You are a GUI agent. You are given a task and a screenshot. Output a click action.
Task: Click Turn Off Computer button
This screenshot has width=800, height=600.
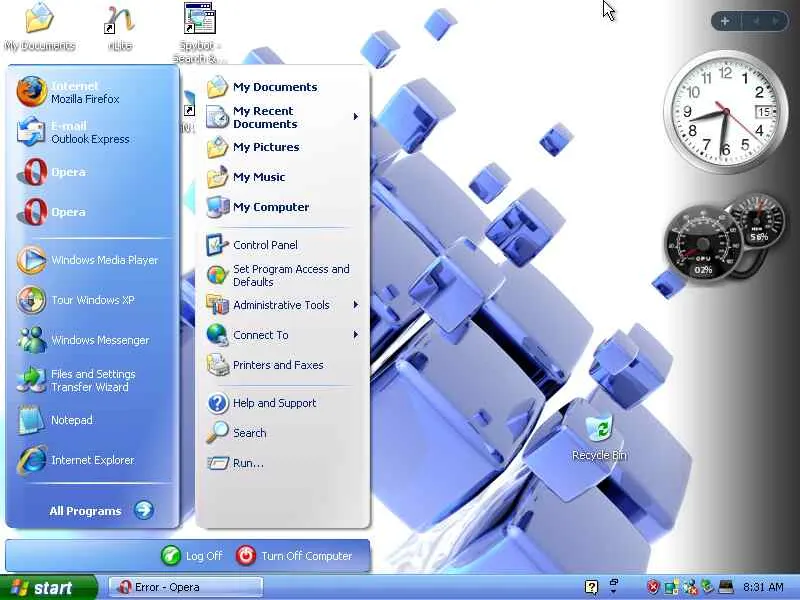point(294,556)
